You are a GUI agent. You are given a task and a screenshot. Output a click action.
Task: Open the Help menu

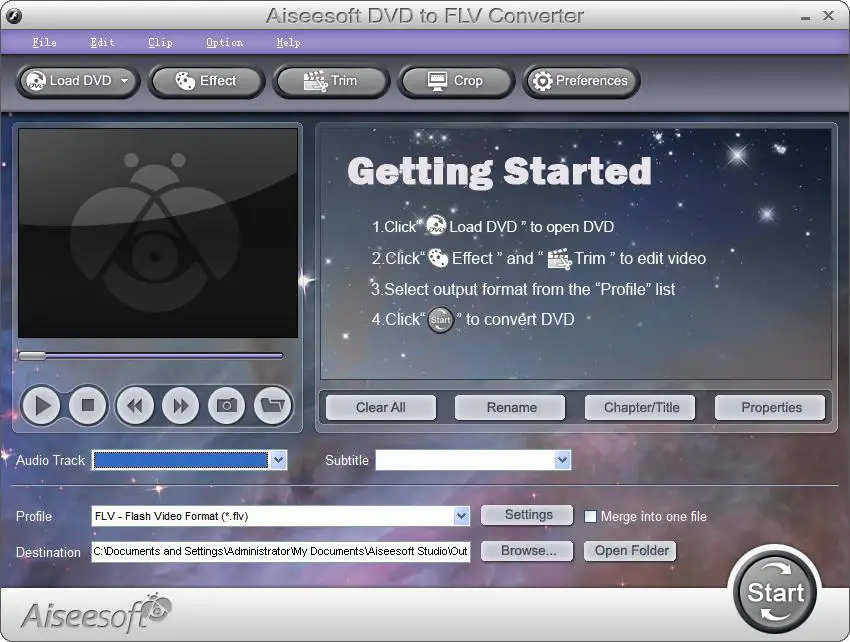[x=288, y=42]
